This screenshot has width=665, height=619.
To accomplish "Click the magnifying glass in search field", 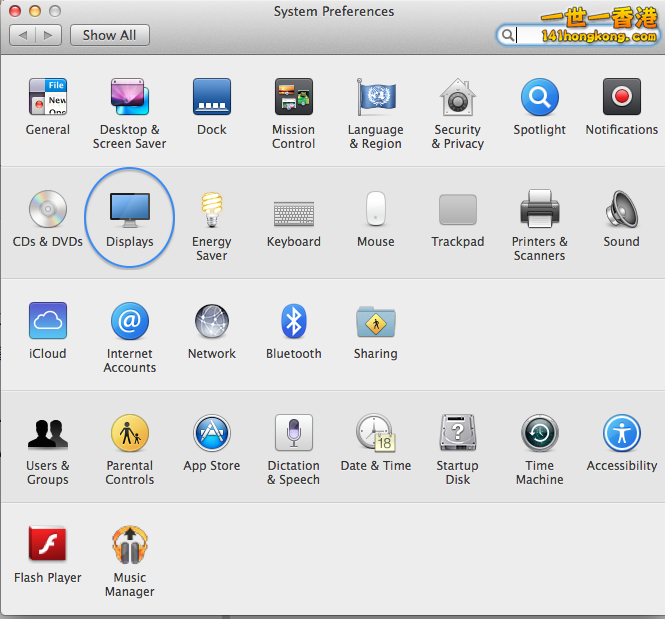I will pos(507,35).
